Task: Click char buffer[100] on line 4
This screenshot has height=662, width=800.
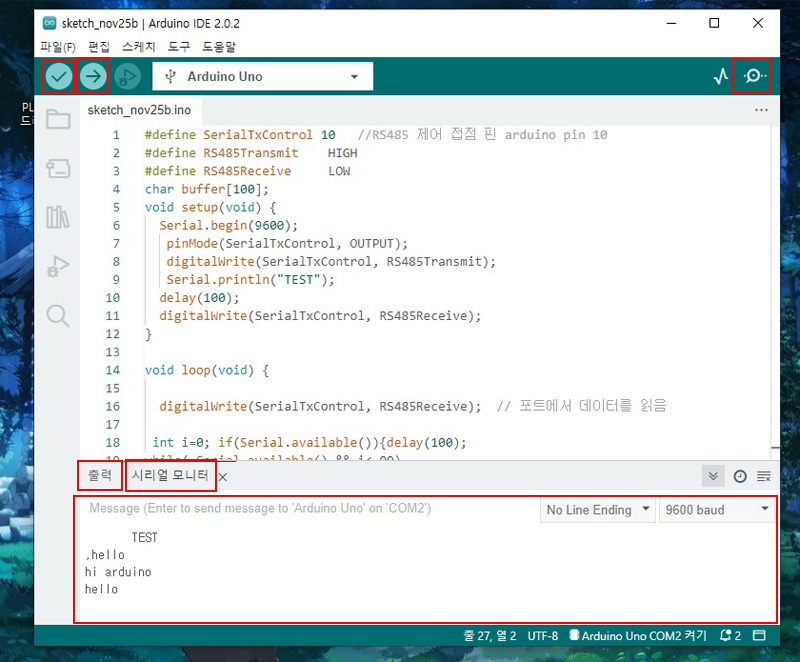Action: (x=207, y=189)
